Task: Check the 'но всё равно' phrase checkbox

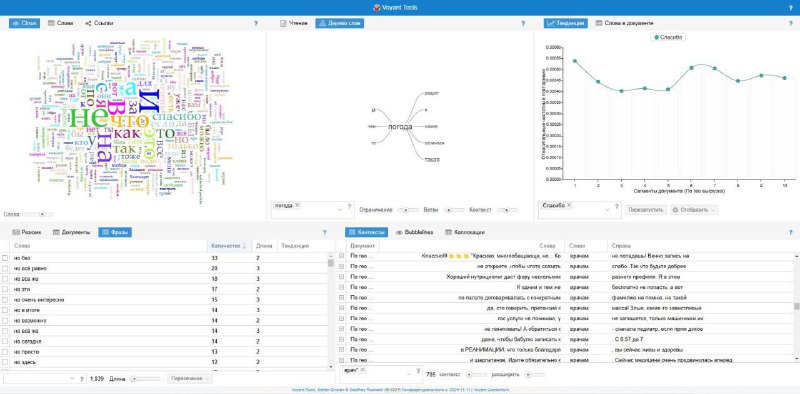Action: pos(5,268)
